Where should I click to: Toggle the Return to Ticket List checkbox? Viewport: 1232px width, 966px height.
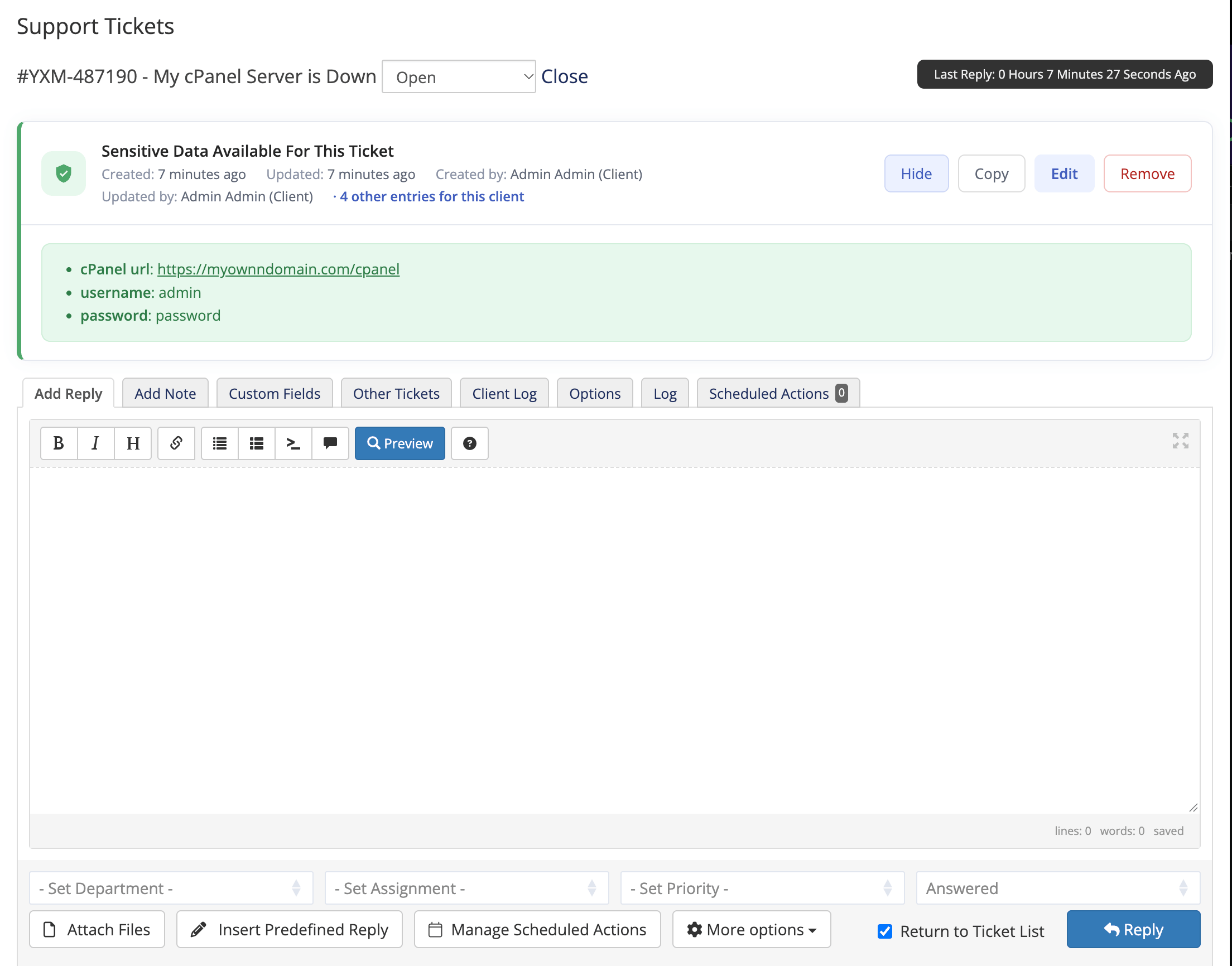point(885,931)
